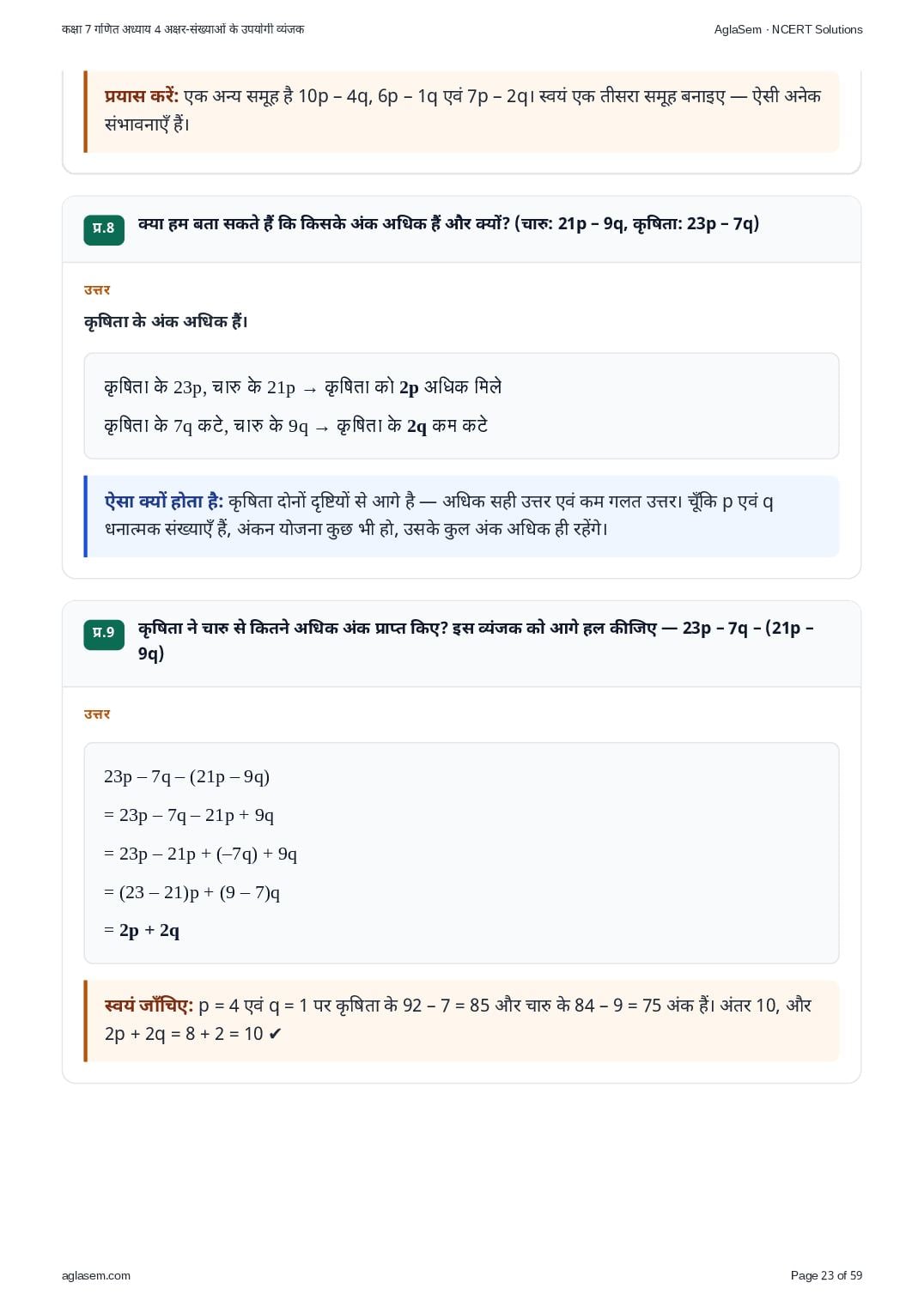Click the line कृषिता के अंक अधिक हैं

tap(166, 321)
